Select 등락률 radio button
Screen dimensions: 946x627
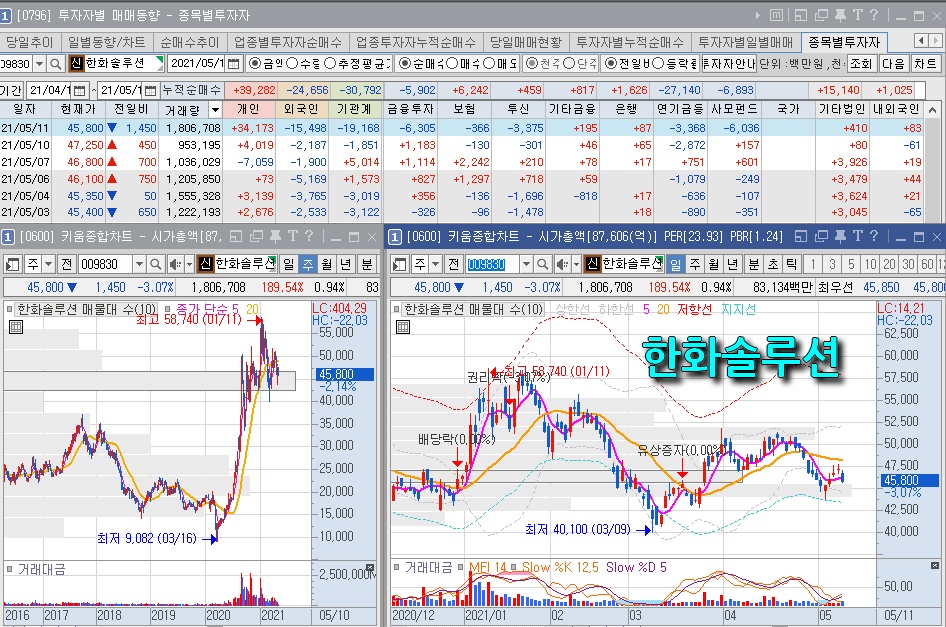tap(658, 63)
